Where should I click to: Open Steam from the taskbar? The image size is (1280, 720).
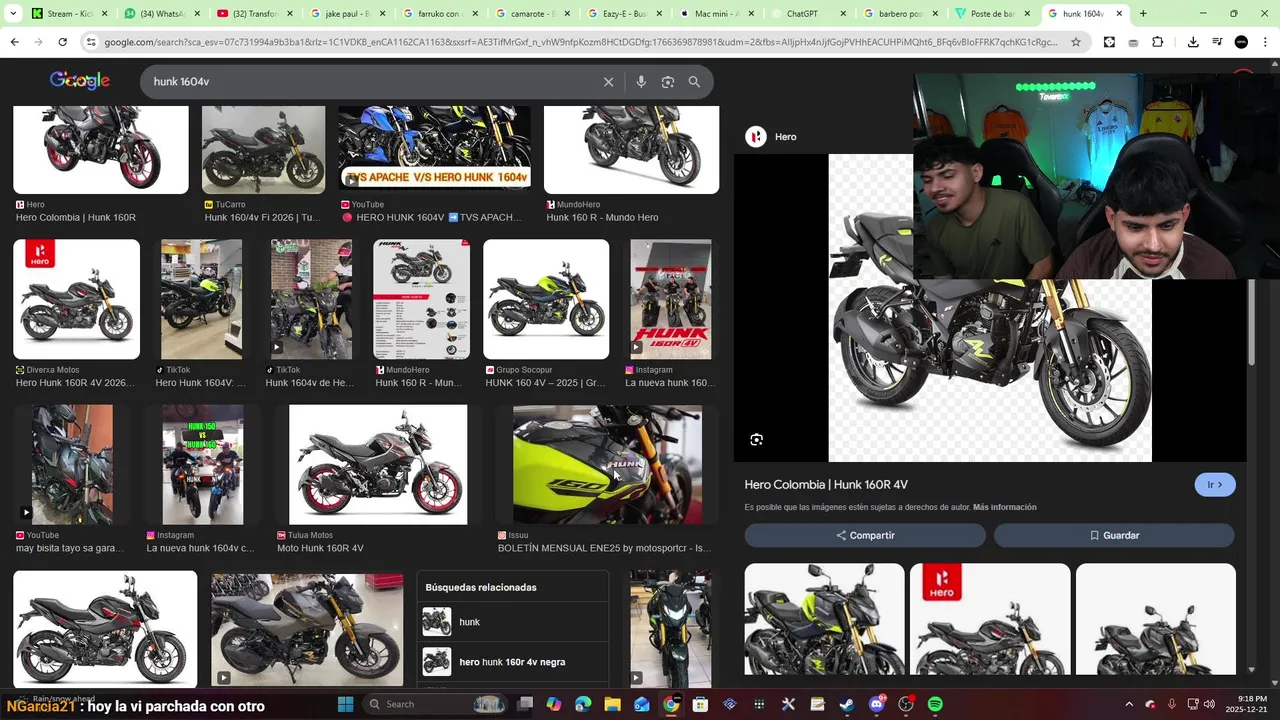(846, 704)
